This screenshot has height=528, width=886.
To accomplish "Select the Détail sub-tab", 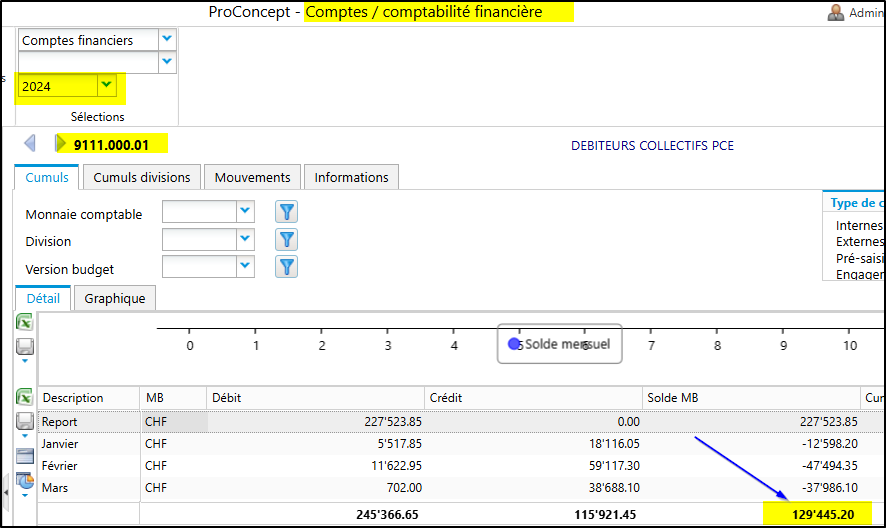I will pos(43,298).
